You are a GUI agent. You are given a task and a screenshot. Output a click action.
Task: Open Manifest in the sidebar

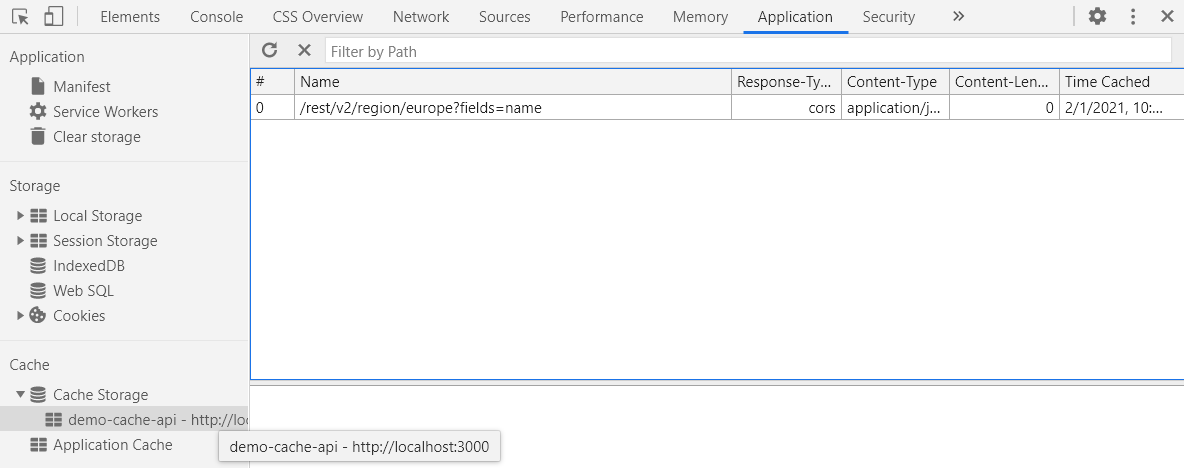[82, 87]
